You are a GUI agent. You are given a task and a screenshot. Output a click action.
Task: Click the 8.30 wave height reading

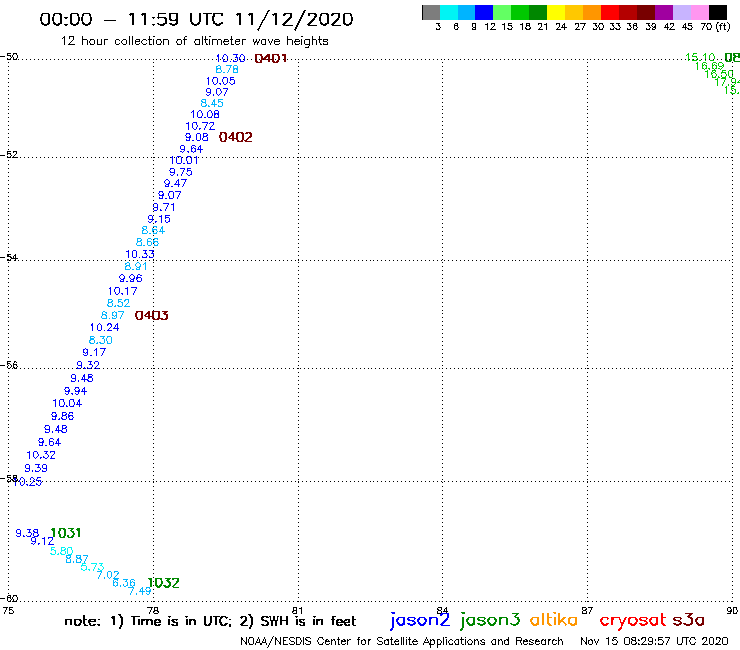pos(101,340)
